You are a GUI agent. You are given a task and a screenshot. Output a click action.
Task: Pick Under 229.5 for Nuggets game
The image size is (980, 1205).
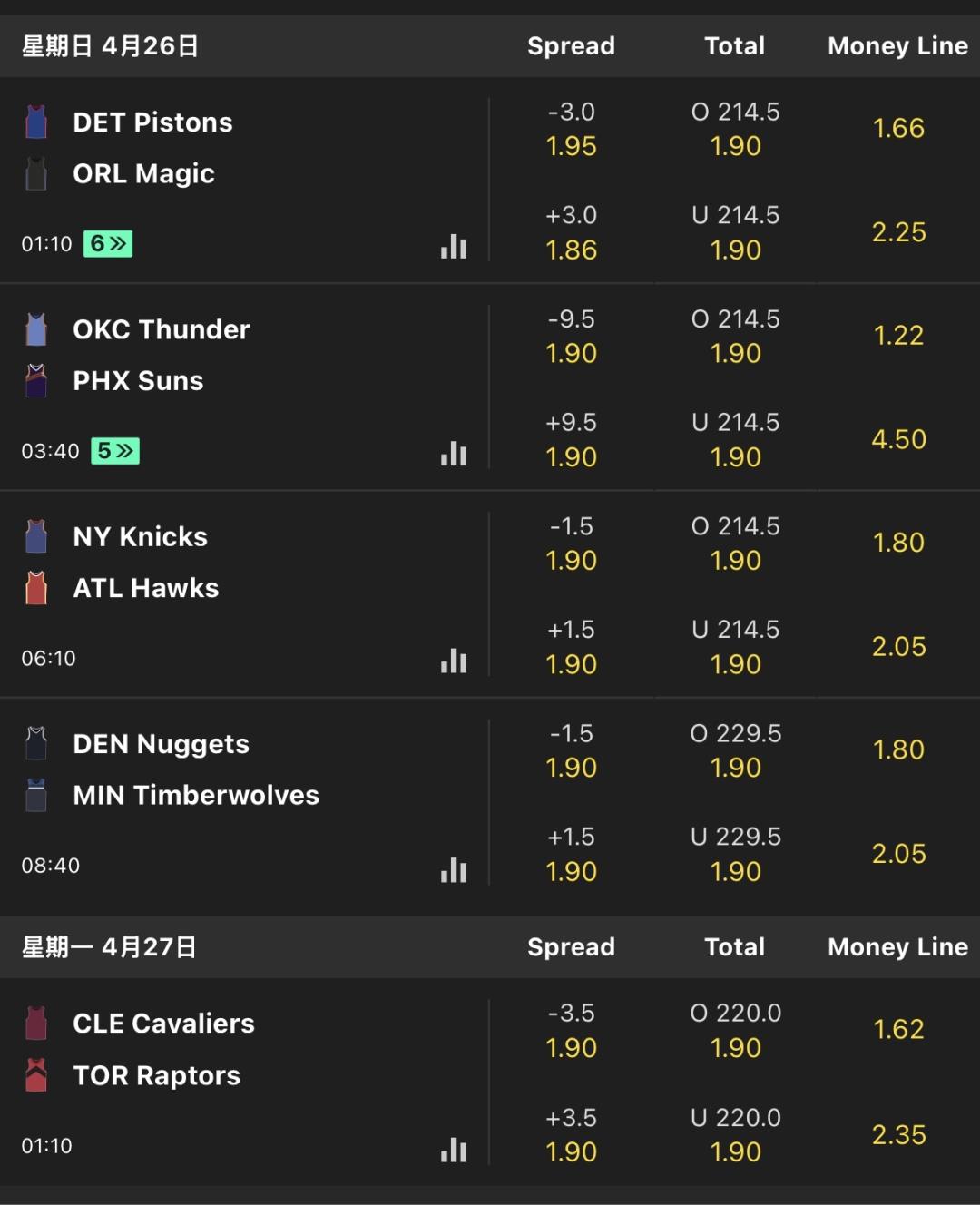click(735, 854)
